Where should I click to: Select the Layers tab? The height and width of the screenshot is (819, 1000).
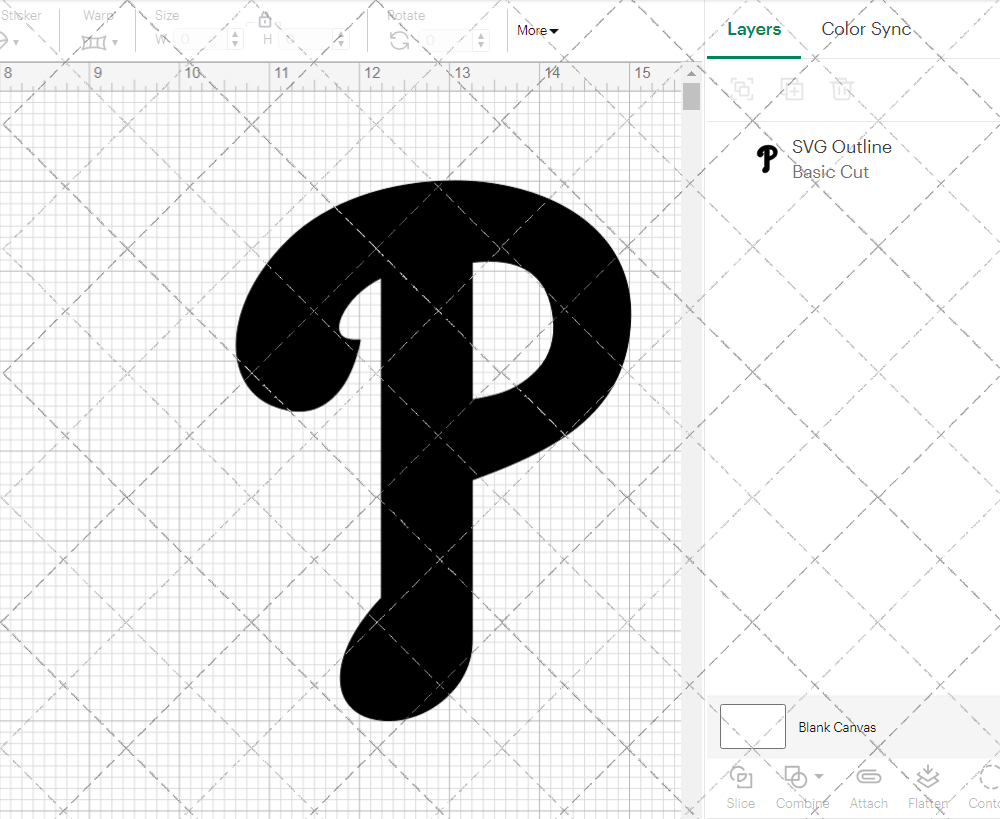pos(754,29)
